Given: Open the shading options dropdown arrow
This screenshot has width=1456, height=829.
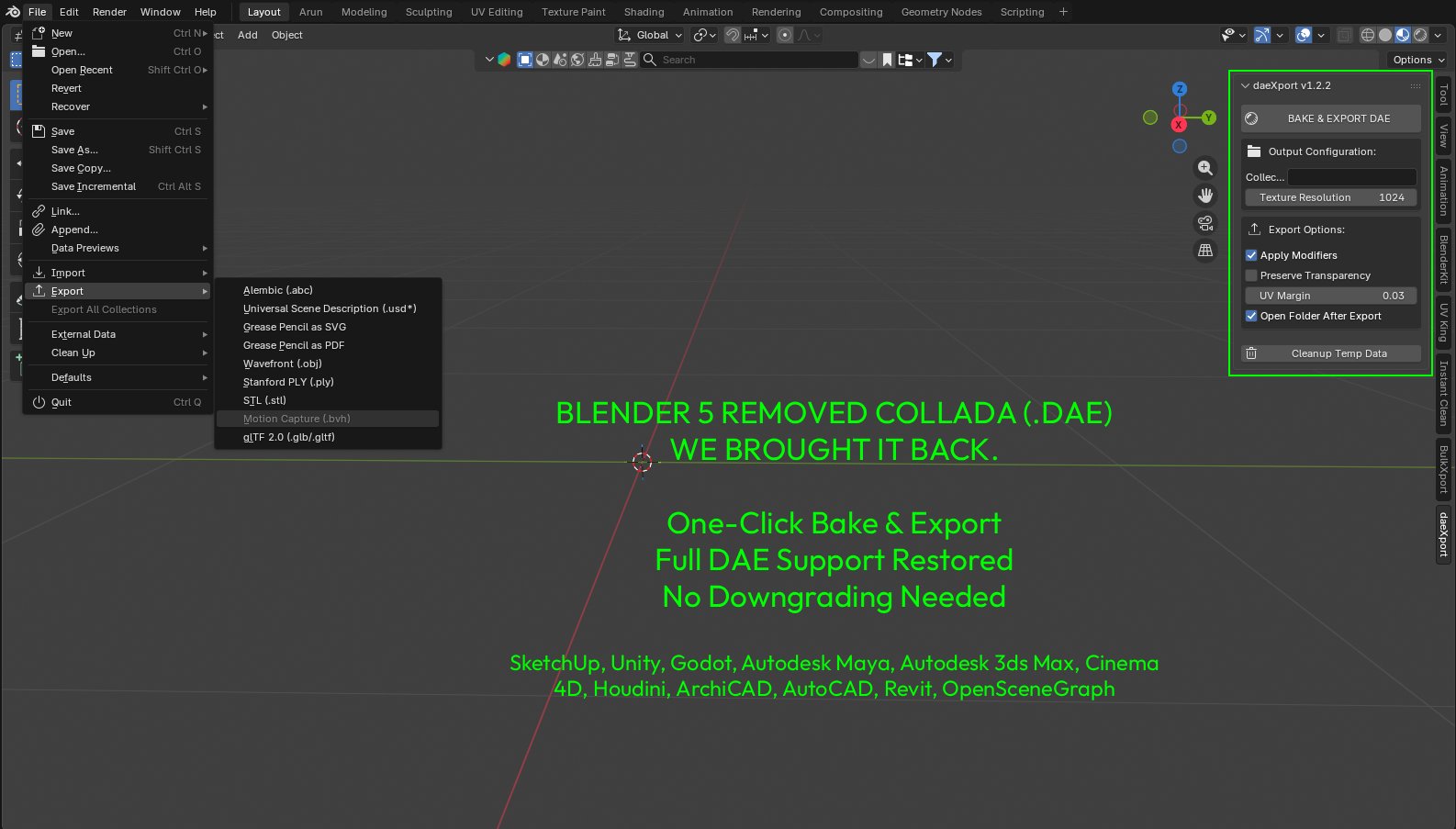Looking at the screenshot, I should pyautogui.click(x=1439, y=35).
